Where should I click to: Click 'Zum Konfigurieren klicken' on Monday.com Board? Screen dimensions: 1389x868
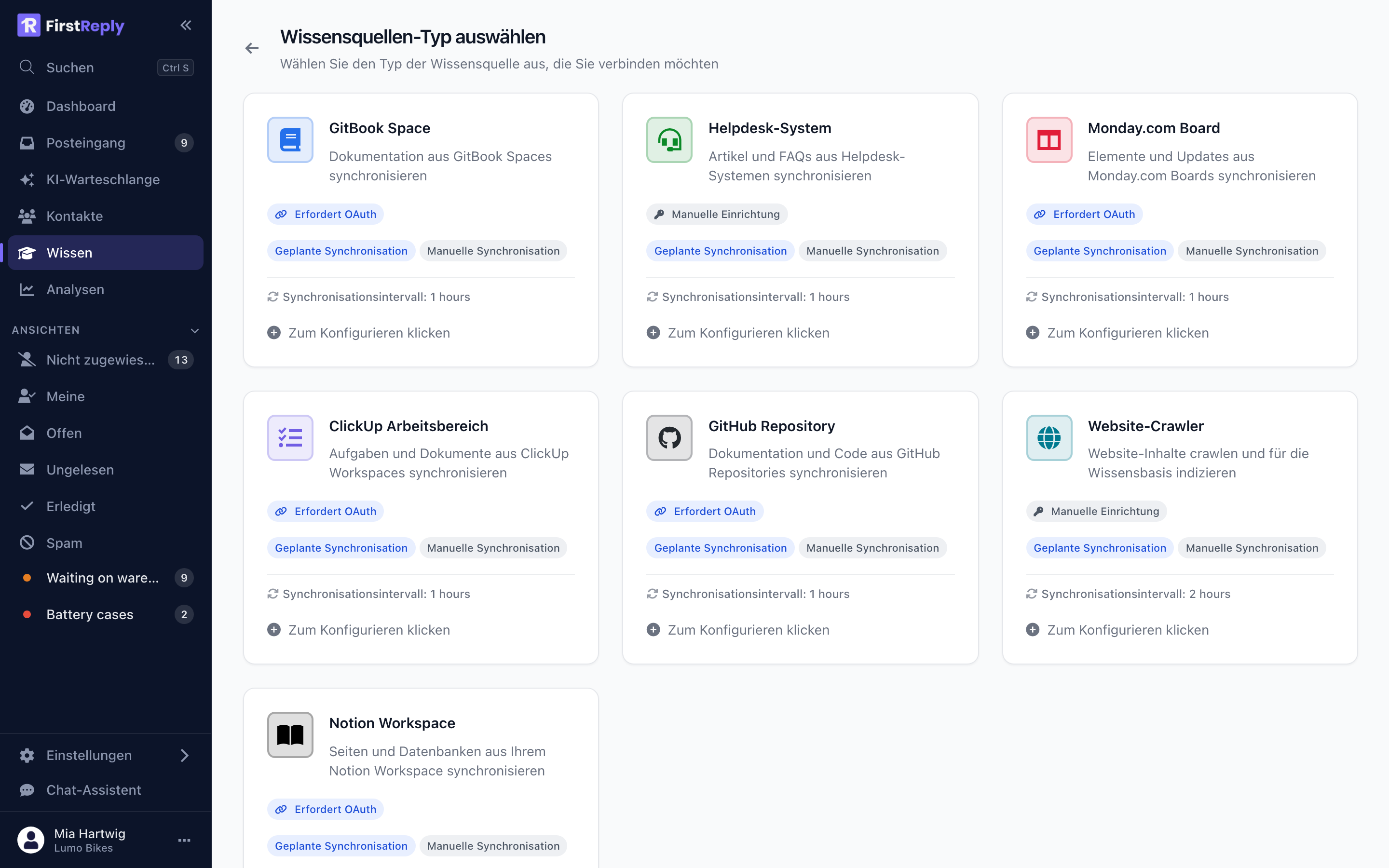click(1128, 333)
